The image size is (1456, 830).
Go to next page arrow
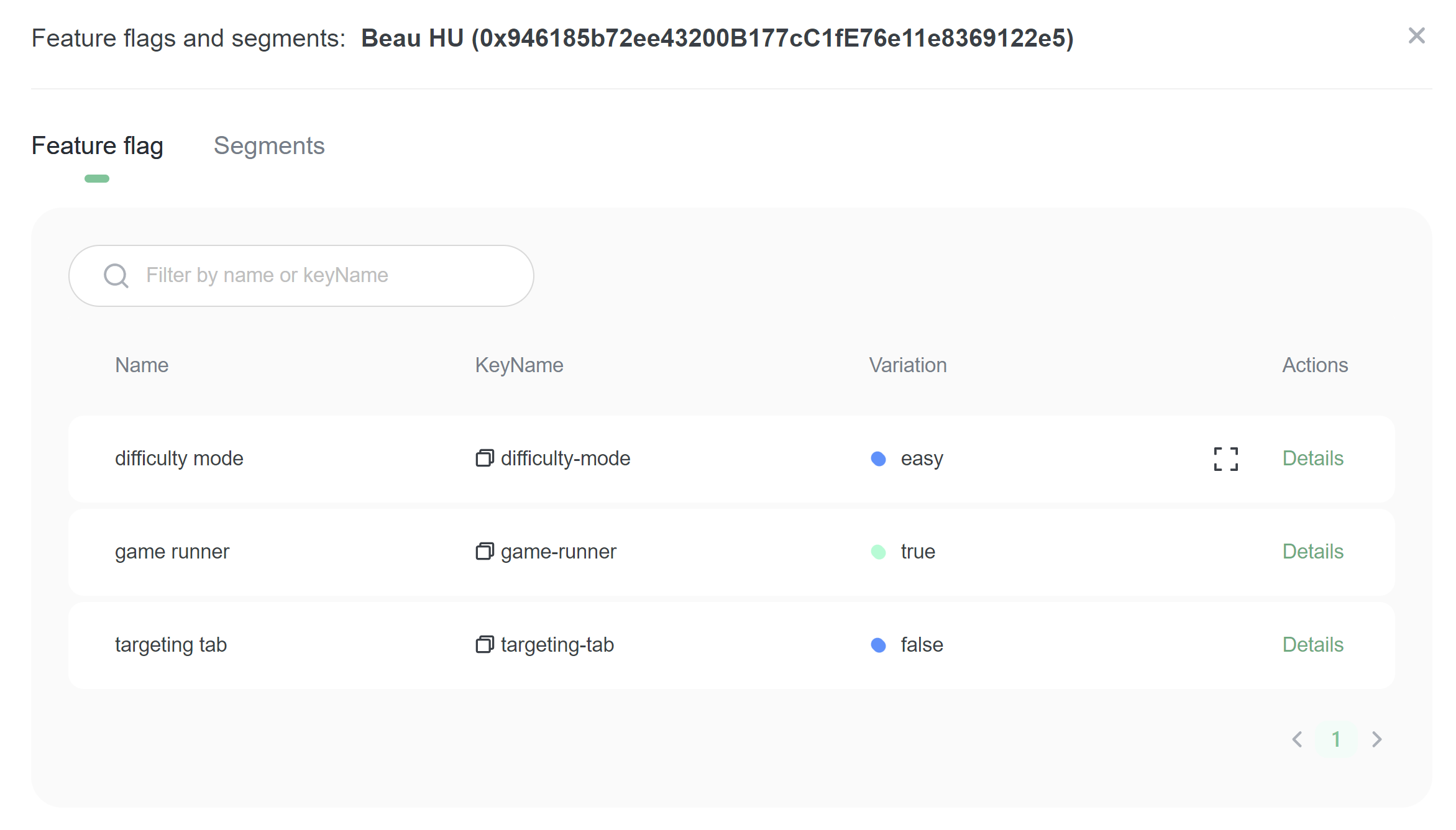pos(1377,739)
